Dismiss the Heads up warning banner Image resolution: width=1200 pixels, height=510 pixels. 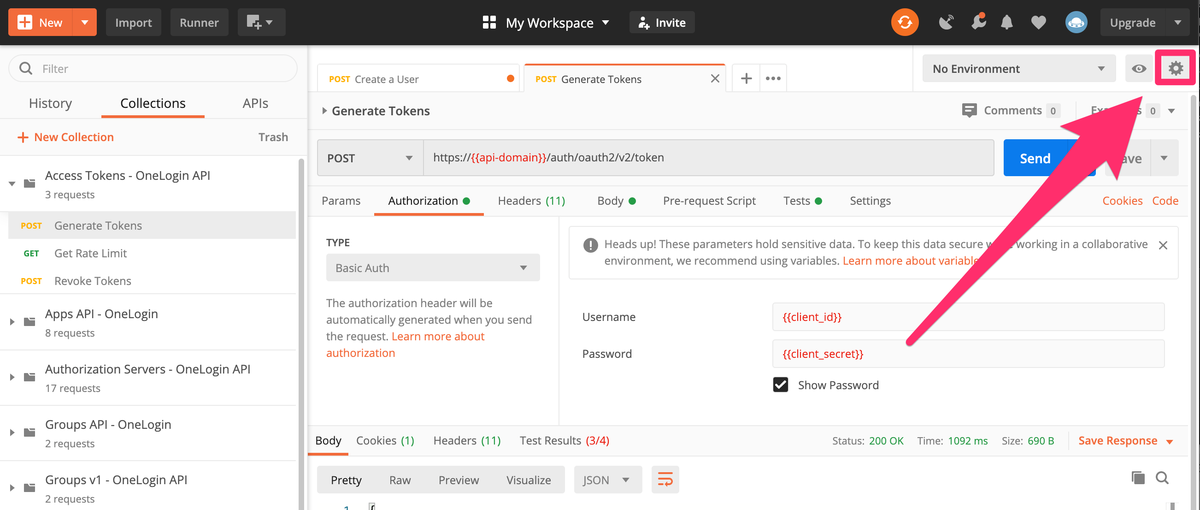click(1162, 245)
